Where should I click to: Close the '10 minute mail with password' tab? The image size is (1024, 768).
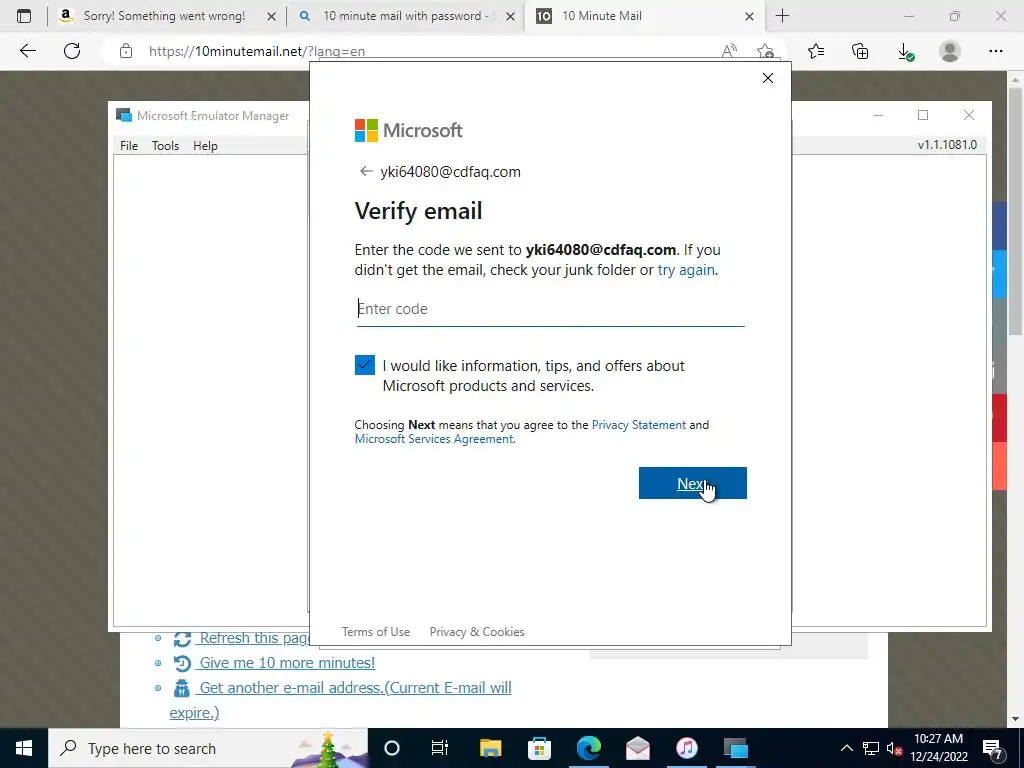(511, 16)
